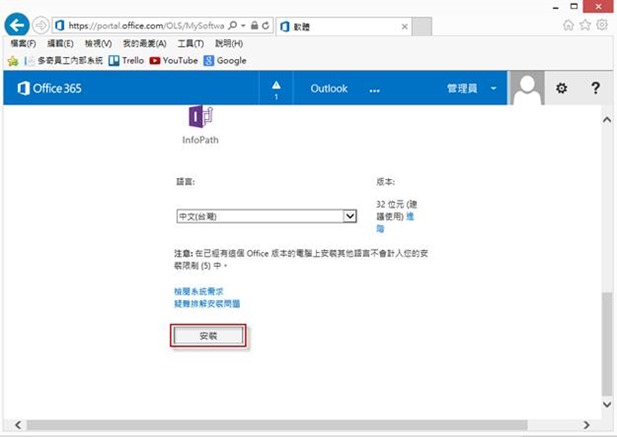Expand the 中文(台灣) language dropdown
Image resolution: width=617 pixels, height=437 pixels.
pos(349,215)
